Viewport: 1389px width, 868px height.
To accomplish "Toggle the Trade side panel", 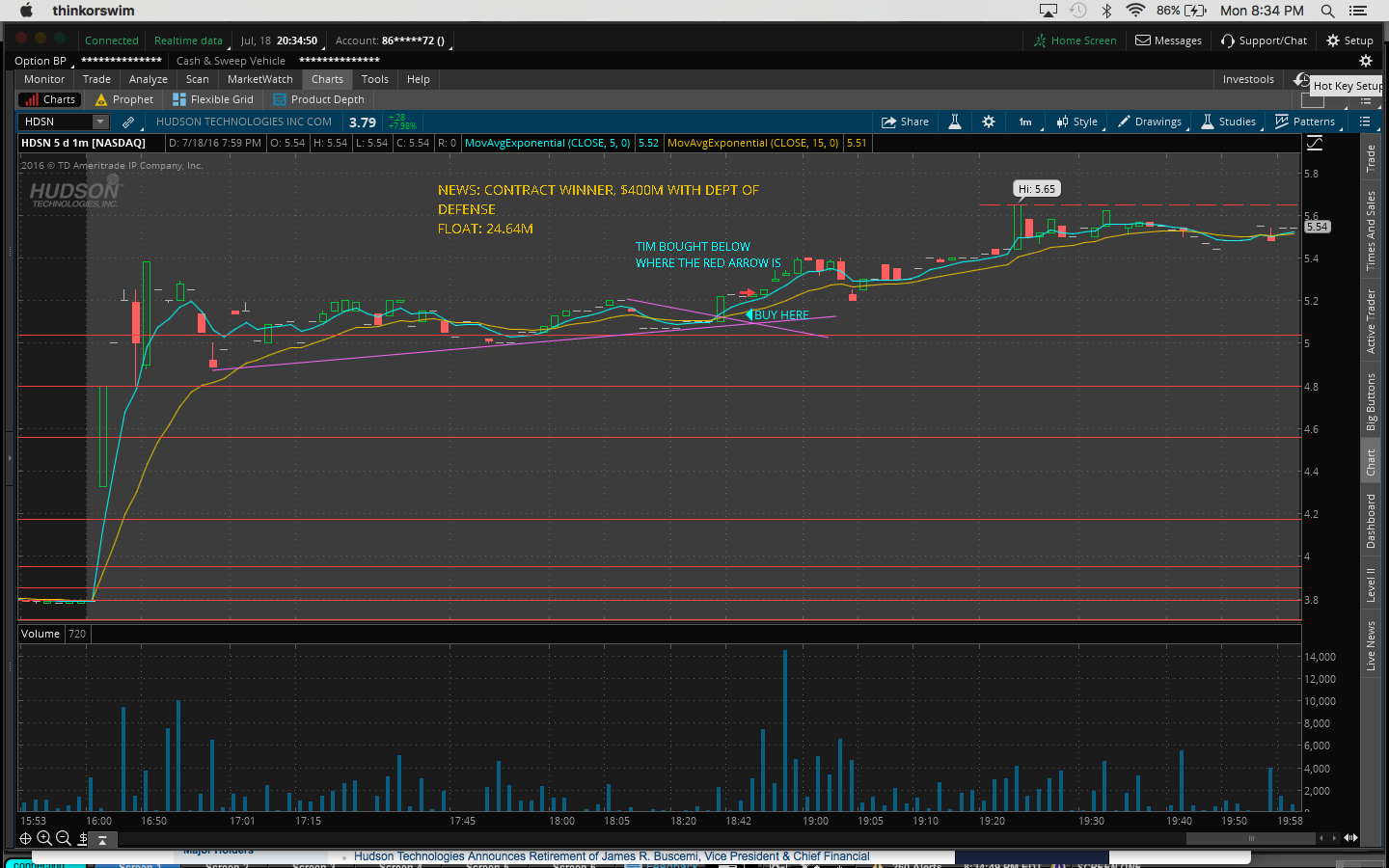I will click(1371, 158).
